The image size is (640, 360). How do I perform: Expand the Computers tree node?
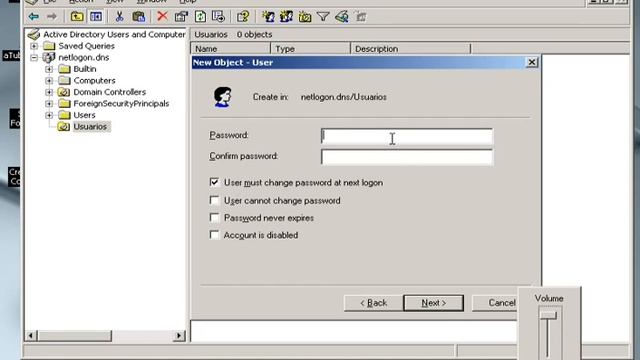pos(49,80)
